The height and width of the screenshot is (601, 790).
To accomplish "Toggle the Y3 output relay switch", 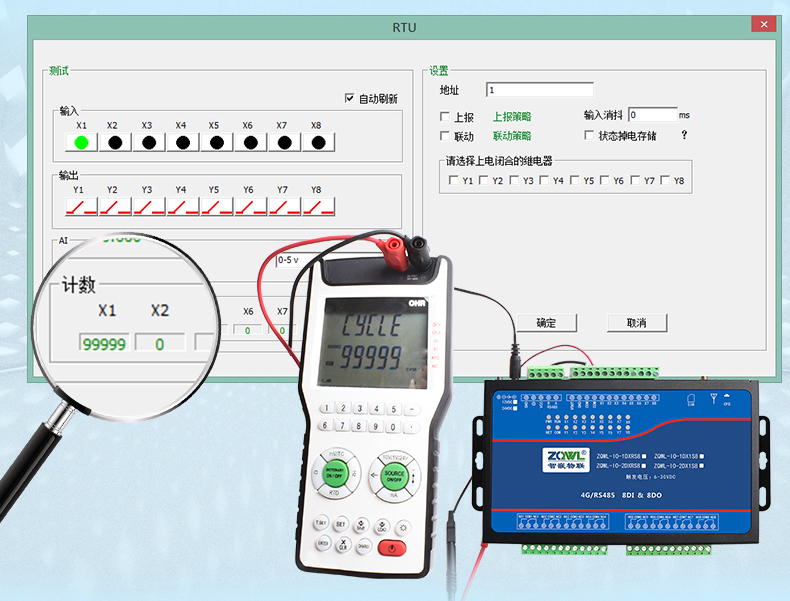I will (x=148, y=206).
